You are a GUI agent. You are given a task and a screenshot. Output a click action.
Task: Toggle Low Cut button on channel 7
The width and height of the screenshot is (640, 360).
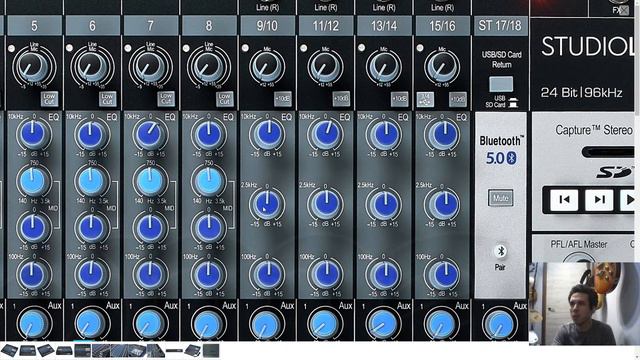(166, 98)
